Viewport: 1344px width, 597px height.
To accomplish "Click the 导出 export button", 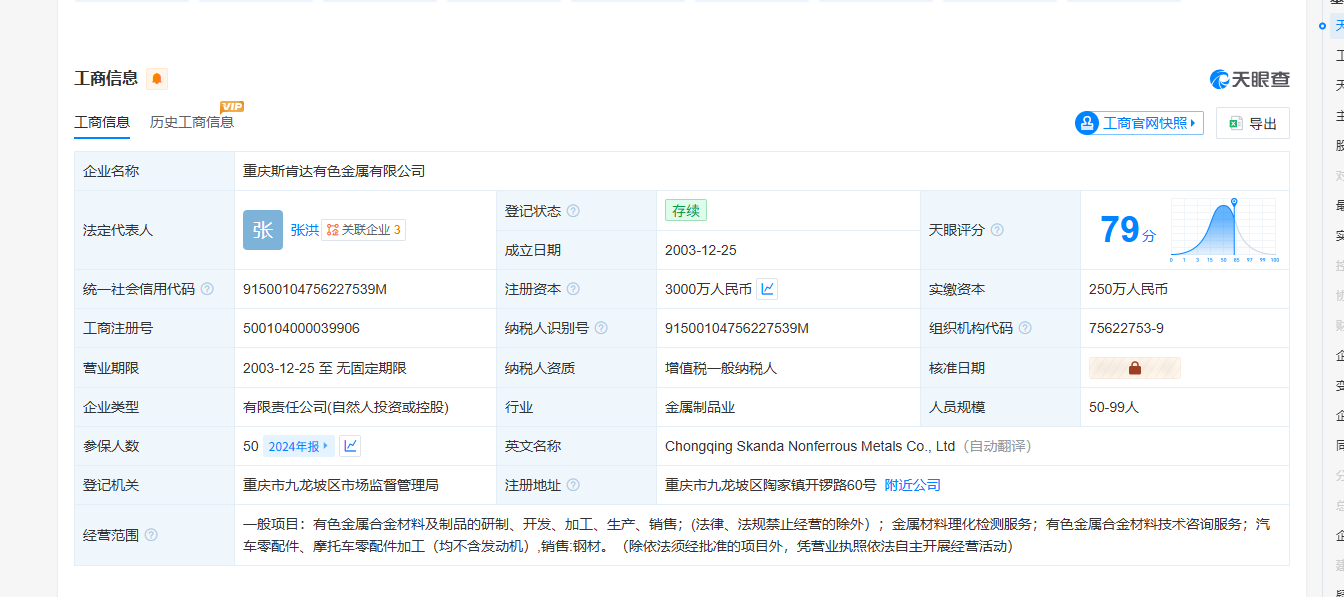I will click(1253, 123).
